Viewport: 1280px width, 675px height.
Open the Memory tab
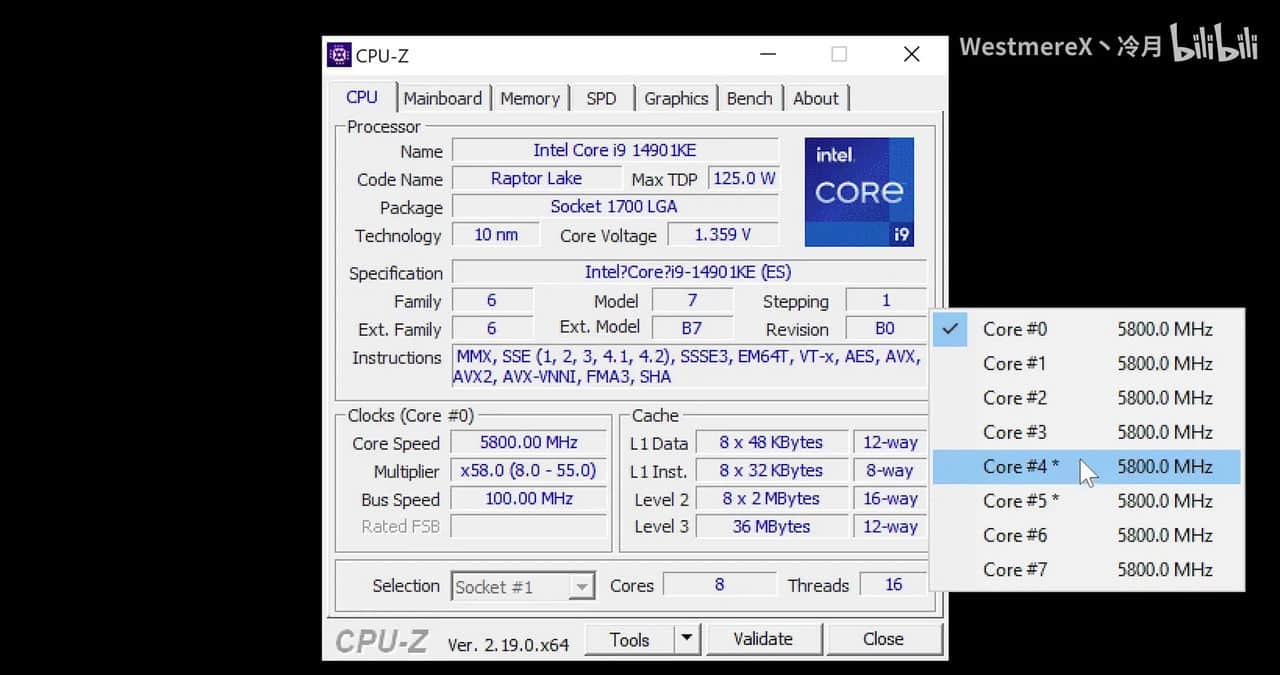click(530, 98)
